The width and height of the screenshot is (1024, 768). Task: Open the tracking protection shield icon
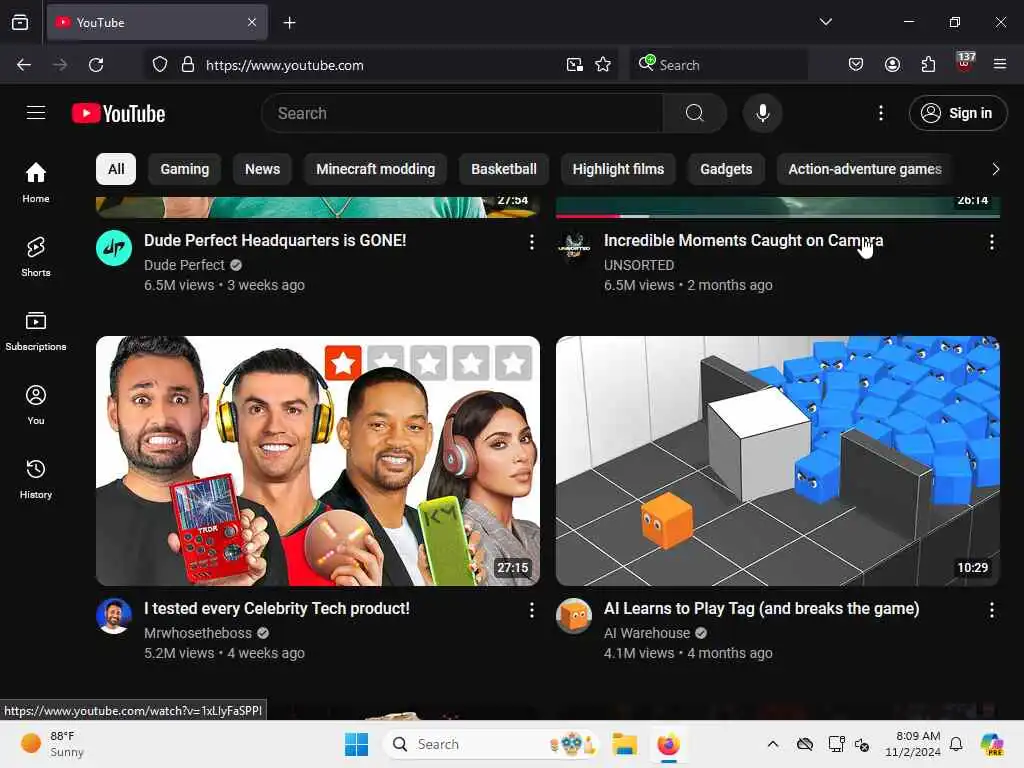160,65
